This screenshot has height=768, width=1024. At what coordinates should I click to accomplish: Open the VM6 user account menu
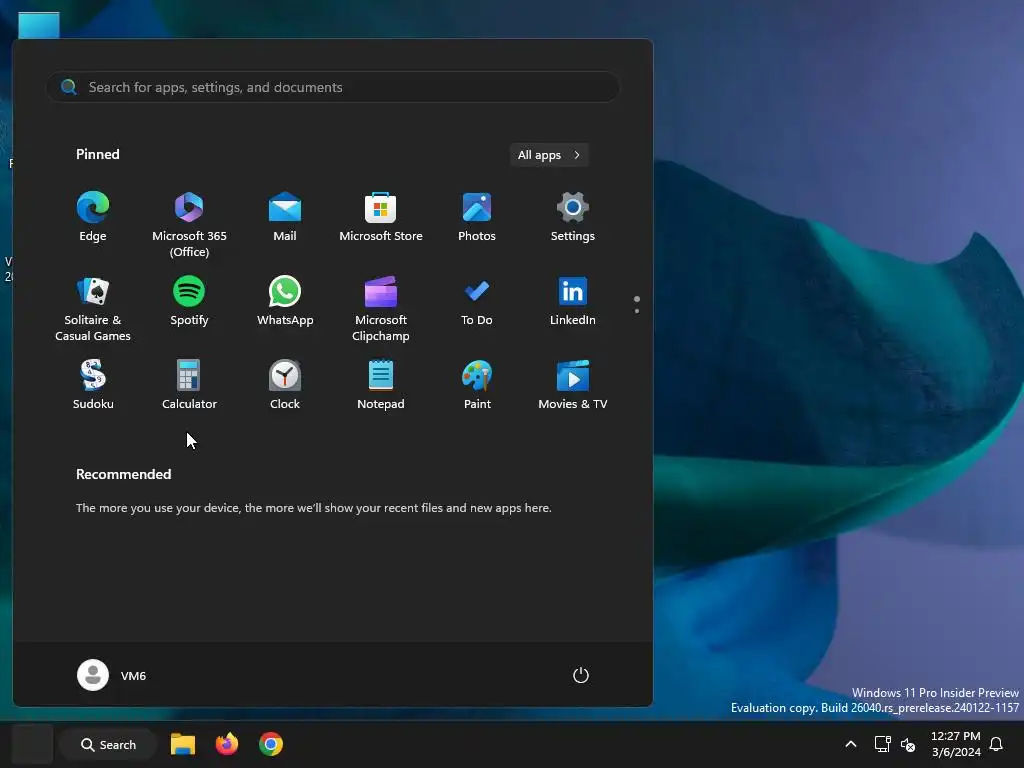(x=112, y=675)
